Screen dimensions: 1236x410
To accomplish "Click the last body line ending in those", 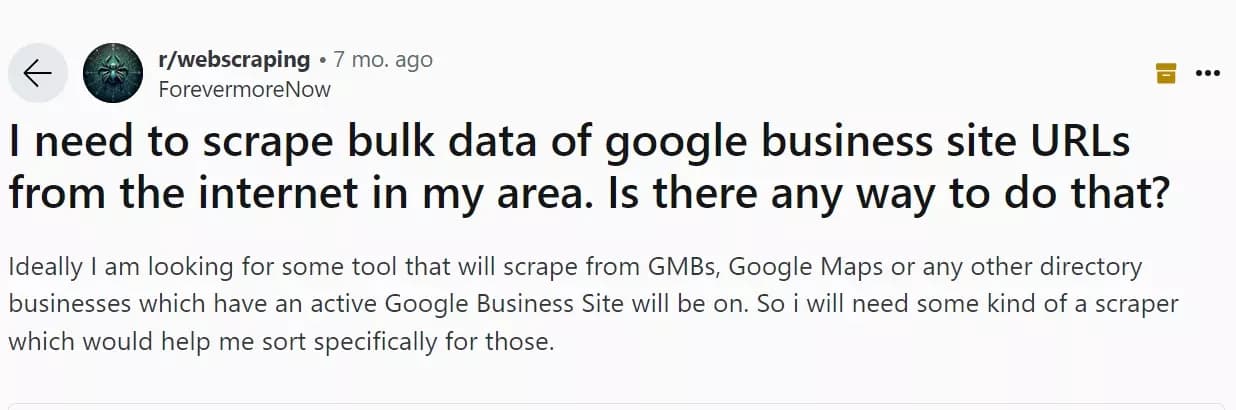I will click(x=281, y=341).
